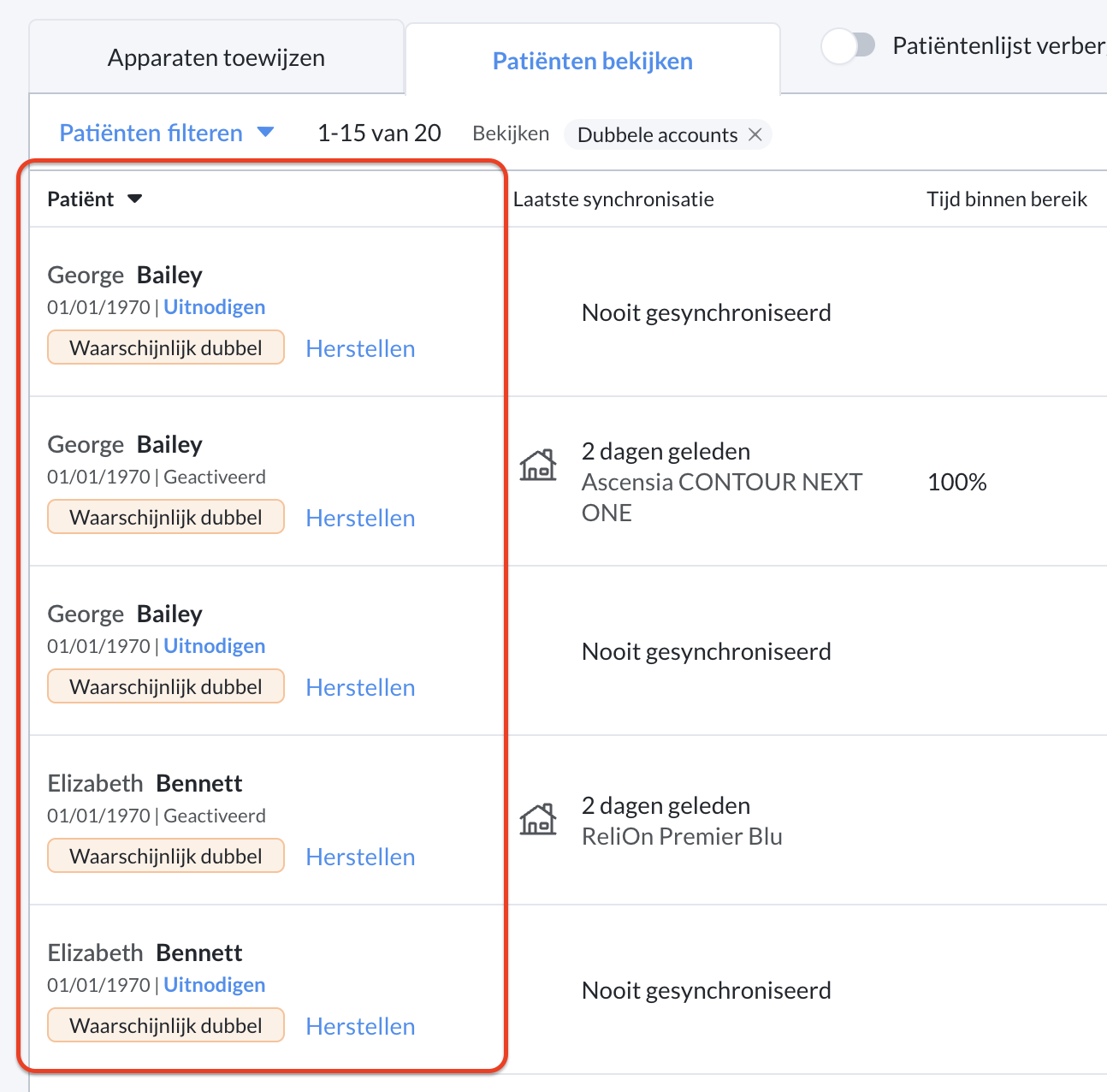Click Uitnodigen for the last Elizabeth Bennett

pos(215,985)
